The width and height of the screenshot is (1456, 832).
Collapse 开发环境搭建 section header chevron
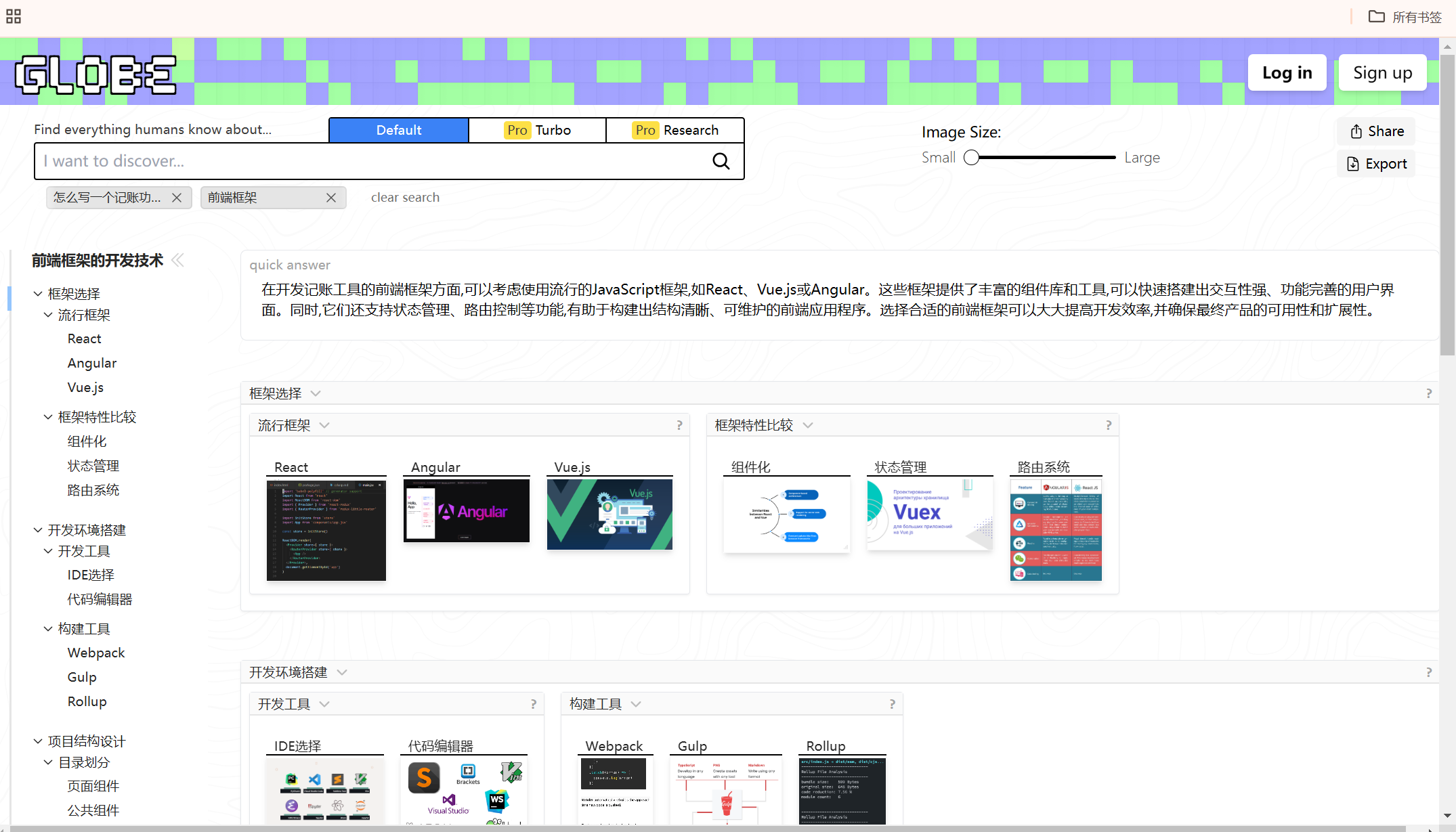(x=342, y=672)
